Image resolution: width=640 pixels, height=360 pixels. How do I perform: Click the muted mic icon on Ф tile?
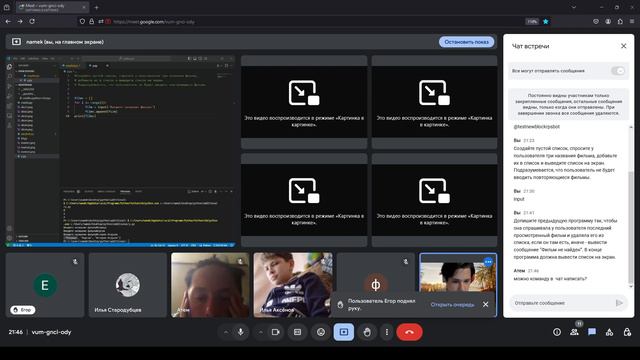[x=405, y=262]
